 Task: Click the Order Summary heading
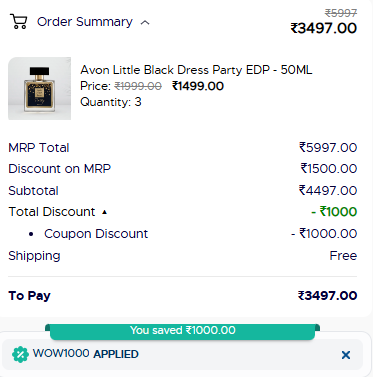pos(85,22)
